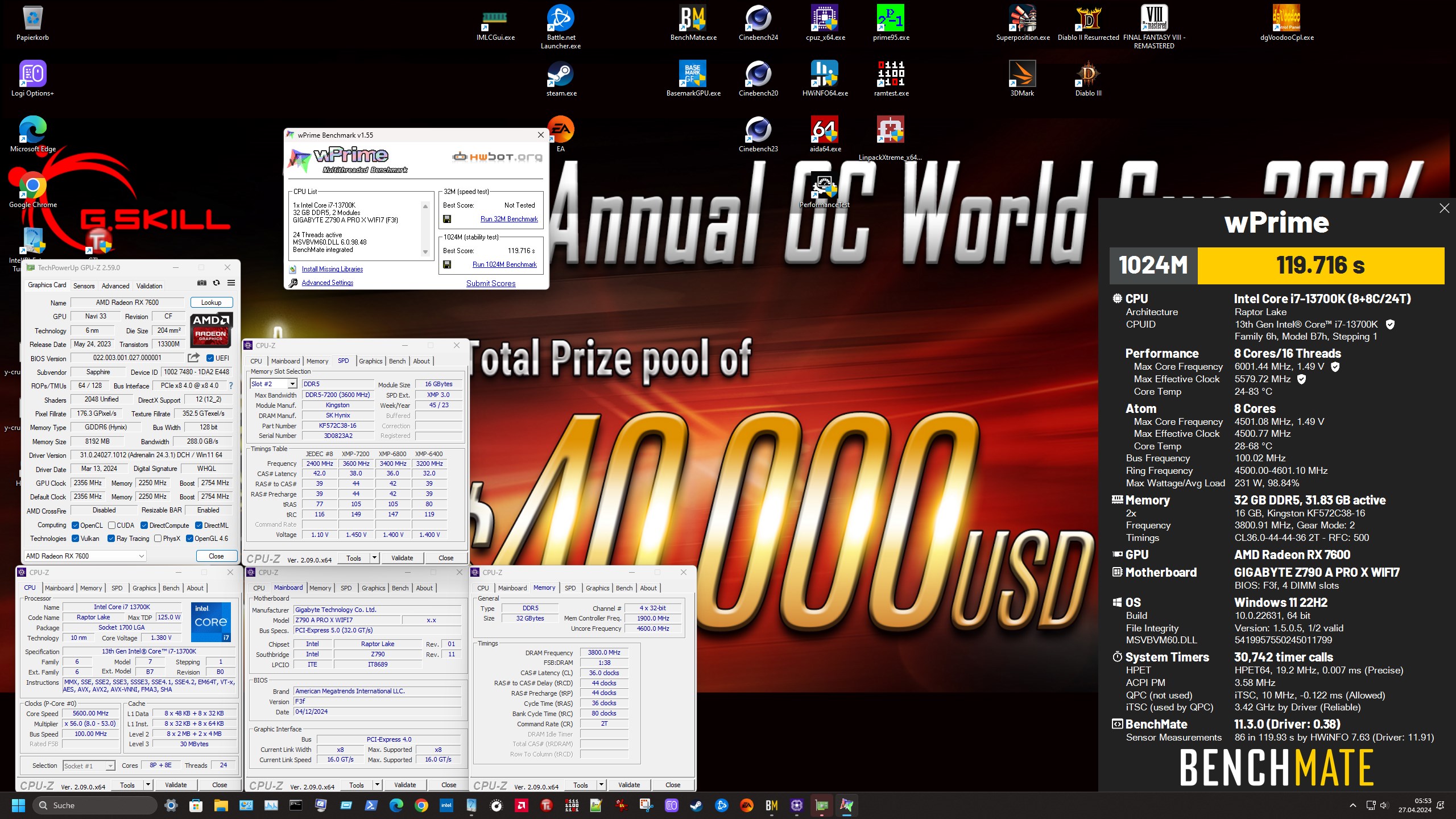
Task: Toggle Vulkan checkbox in GPU-Z
Action: (75, 539)
